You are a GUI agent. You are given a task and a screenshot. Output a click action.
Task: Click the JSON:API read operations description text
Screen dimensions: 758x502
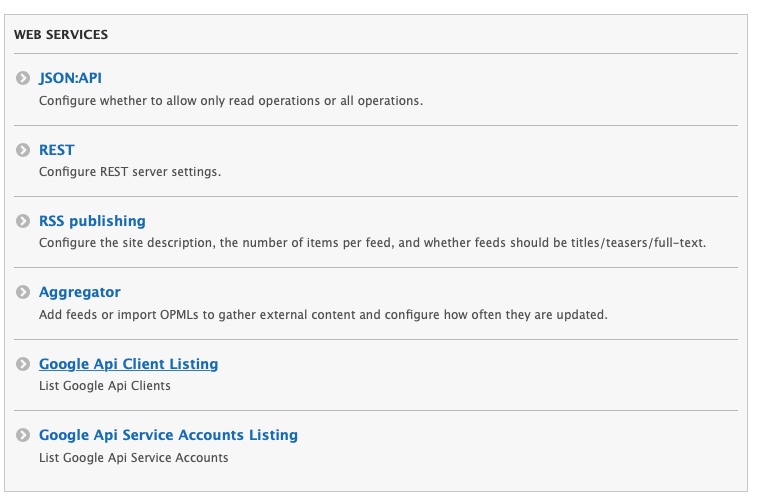click(230, 101)
